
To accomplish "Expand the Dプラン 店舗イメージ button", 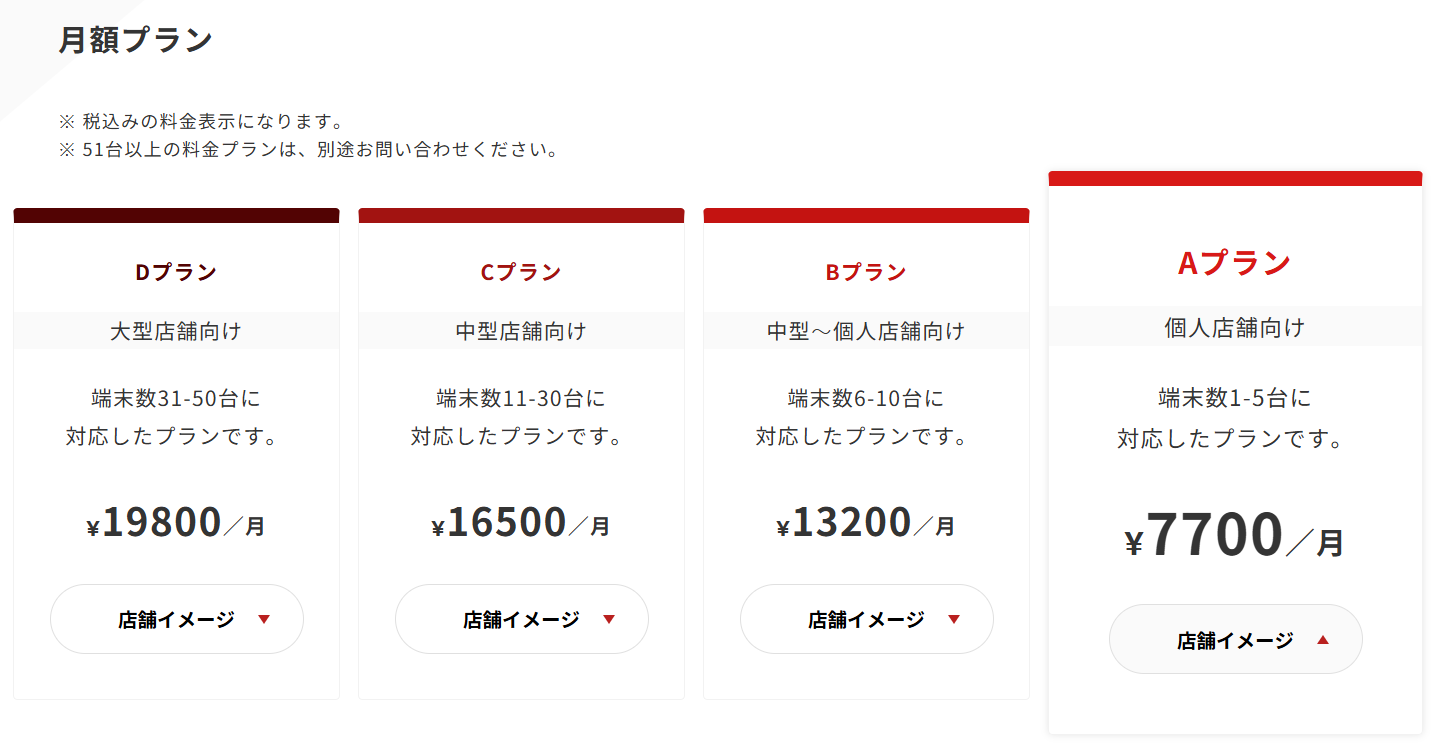I will click(176, 619).
